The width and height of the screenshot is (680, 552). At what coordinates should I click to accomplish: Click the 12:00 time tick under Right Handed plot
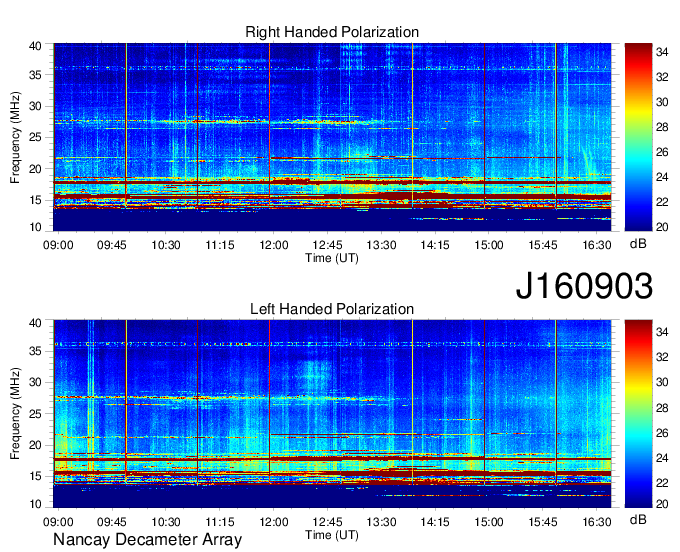[x=274, y=245]
